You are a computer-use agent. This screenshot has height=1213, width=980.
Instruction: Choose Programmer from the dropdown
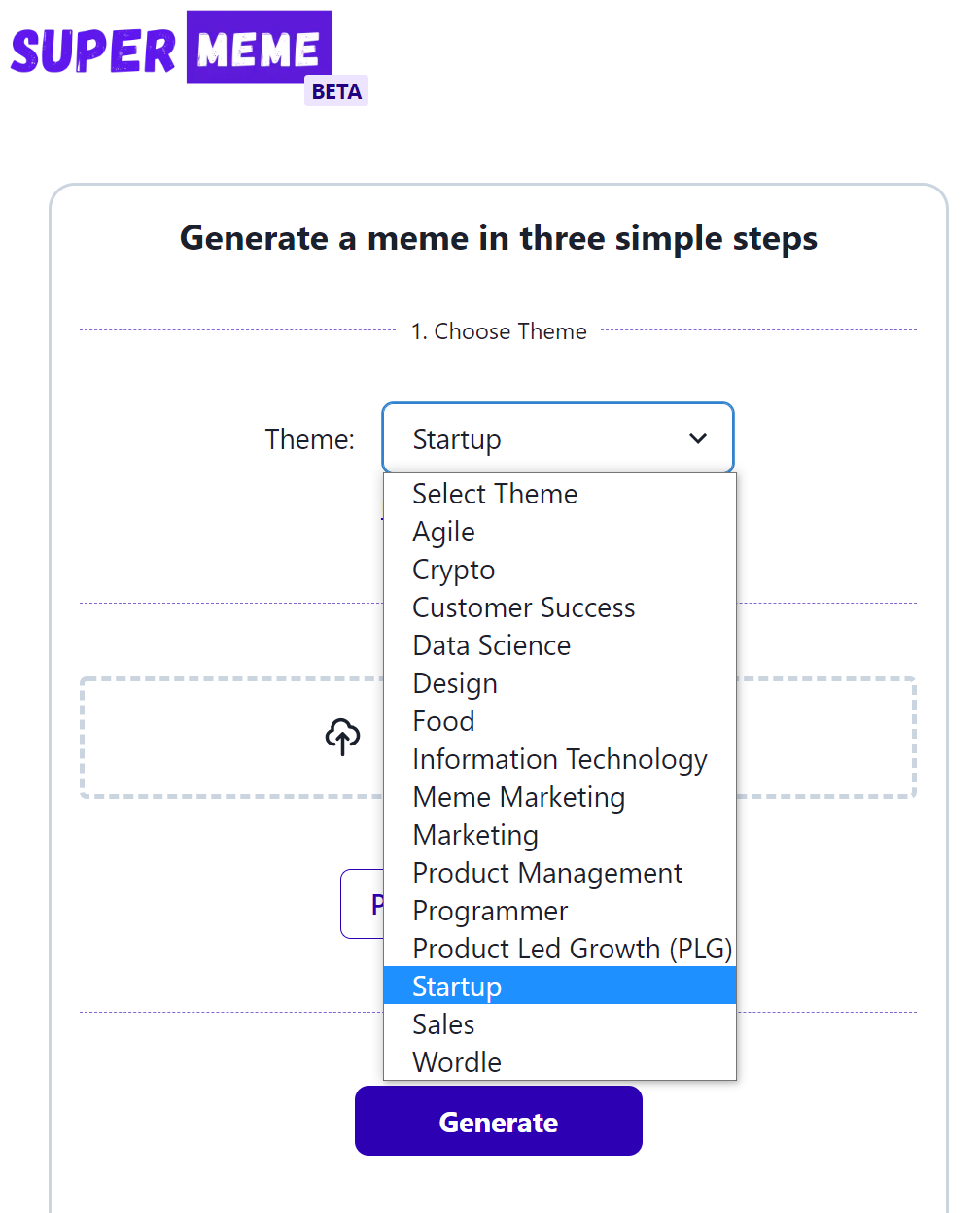[x=490, y=911]
